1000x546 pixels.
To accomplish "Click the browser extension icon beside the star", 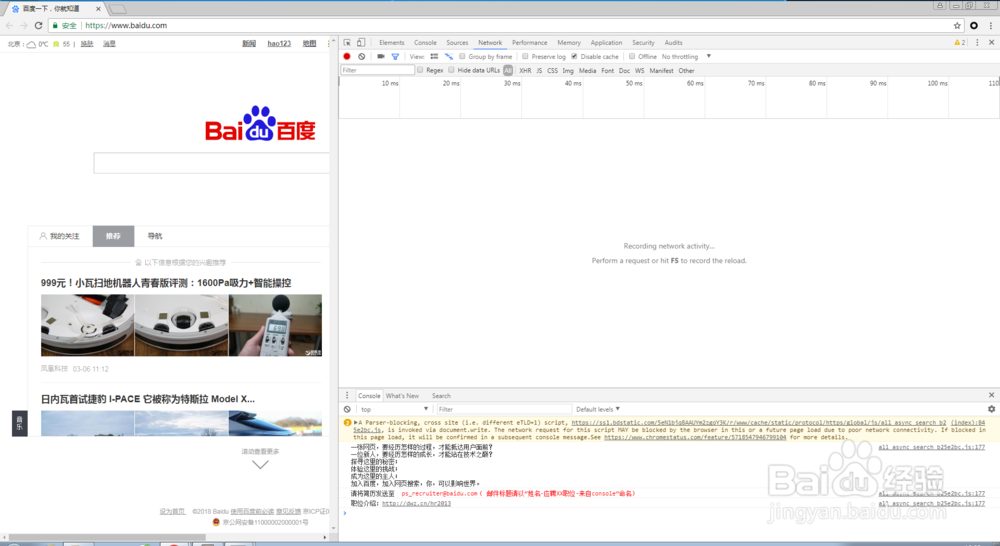I will point(974,26).
